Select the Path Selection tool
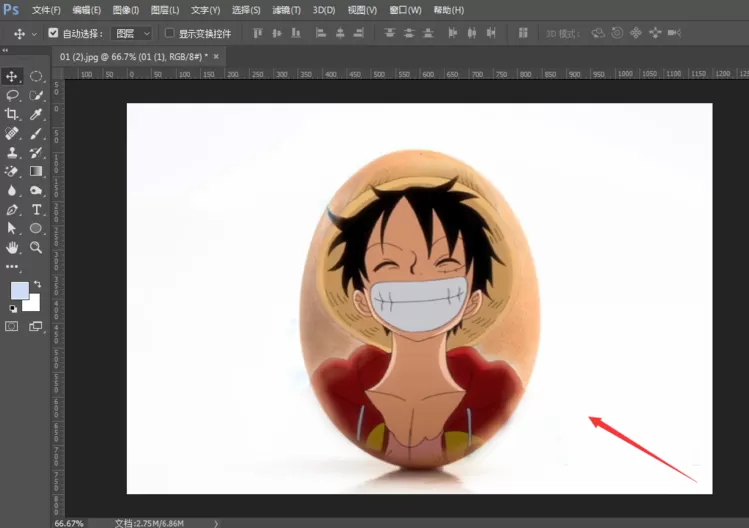 pos(12,228)
